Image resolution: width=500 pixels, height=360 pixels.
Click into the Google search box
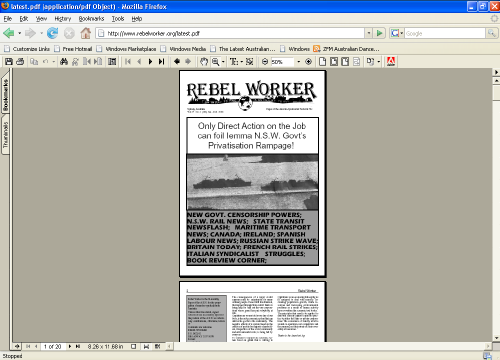pos(445,33)
